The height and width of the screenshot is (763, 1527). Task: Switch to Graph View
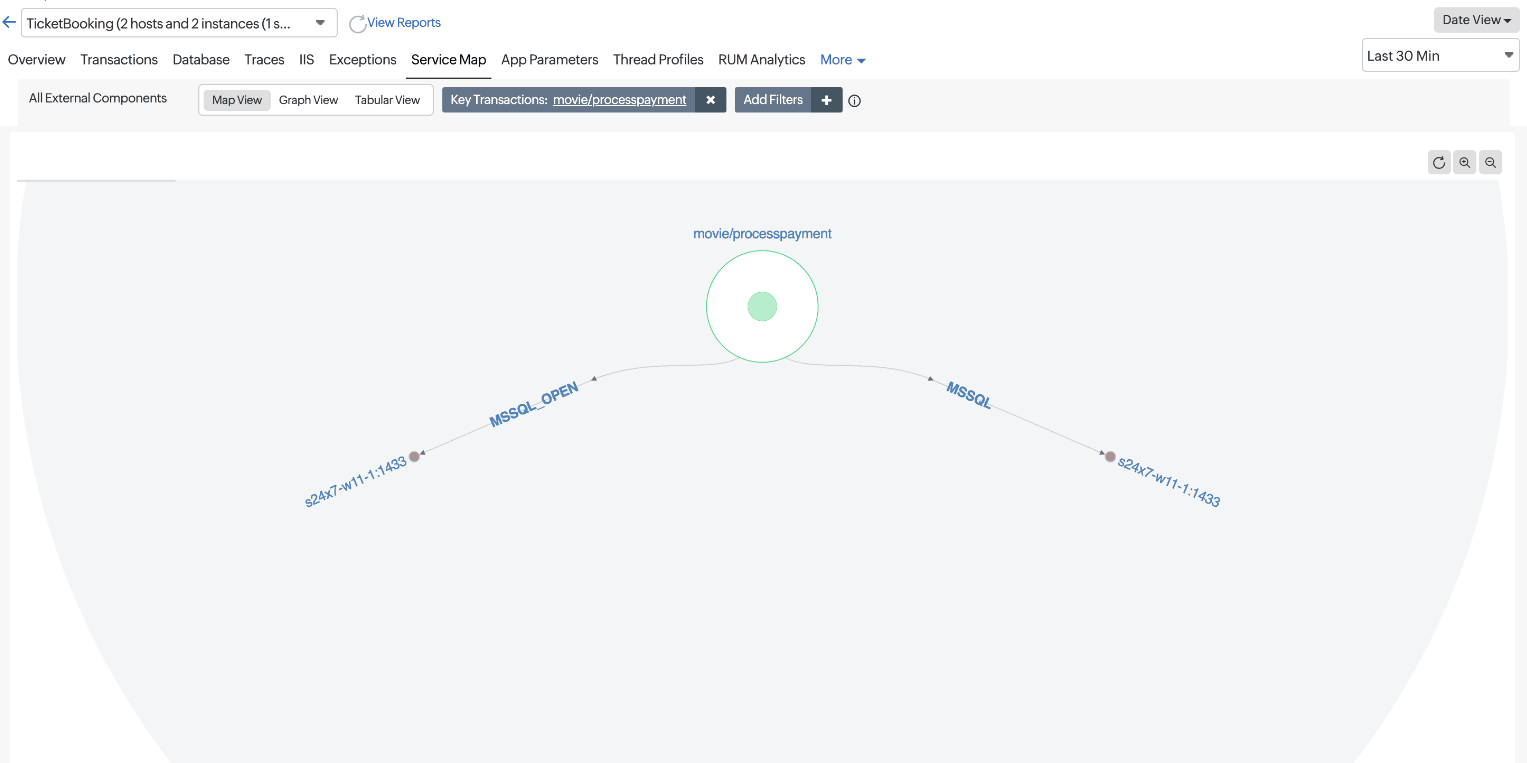click(308, 100)
